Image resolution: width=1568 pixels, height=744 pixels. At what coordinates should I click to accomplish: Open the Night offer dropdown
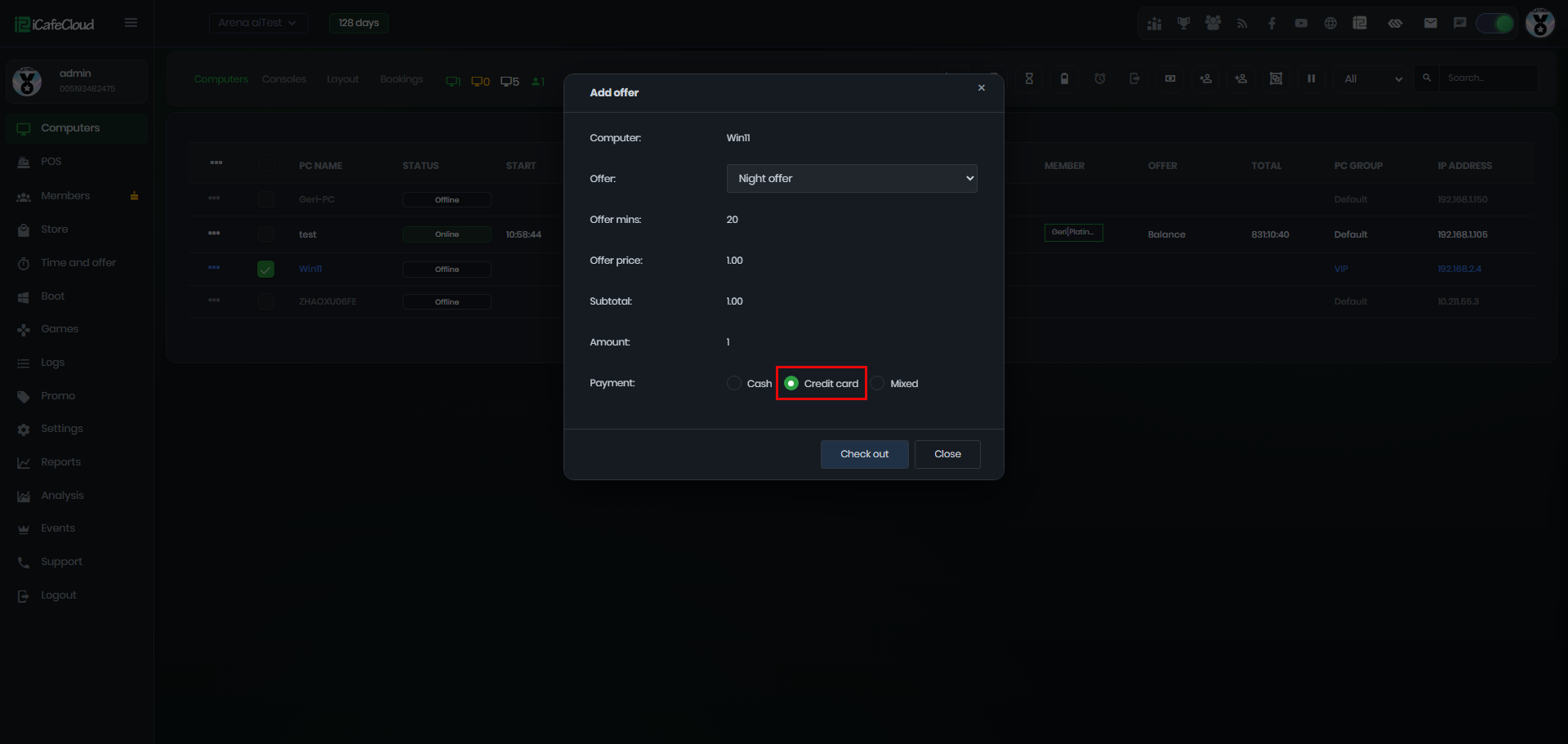coord(852,178)
